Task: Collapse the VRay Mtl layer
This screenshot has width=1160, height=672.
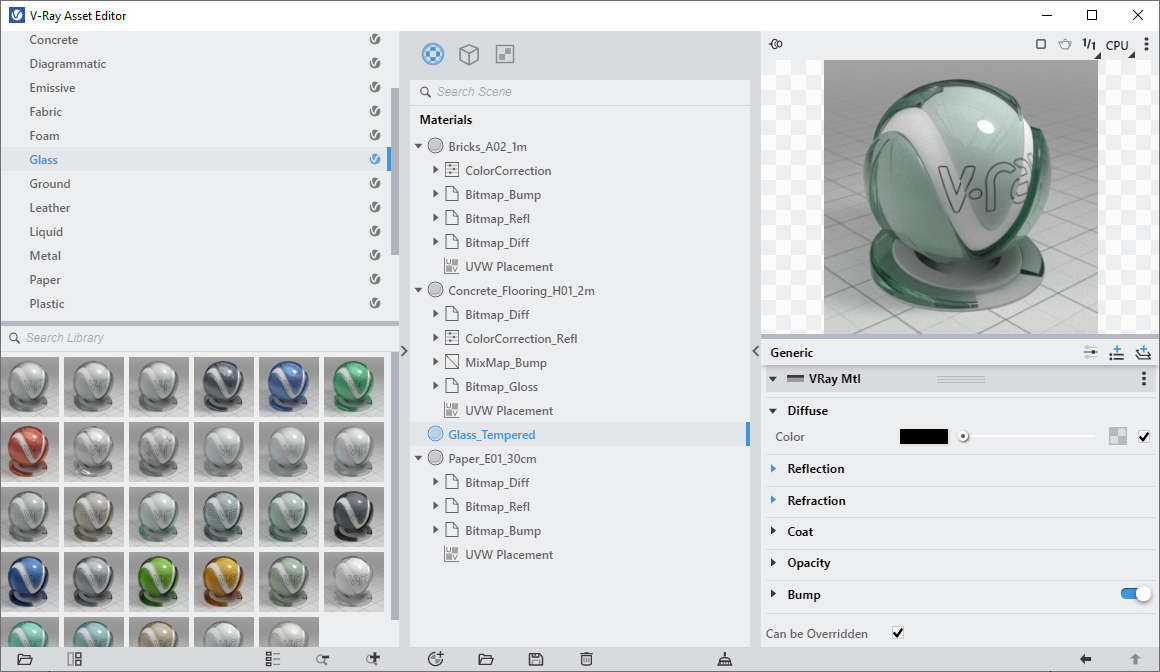Action: (773, 379)
